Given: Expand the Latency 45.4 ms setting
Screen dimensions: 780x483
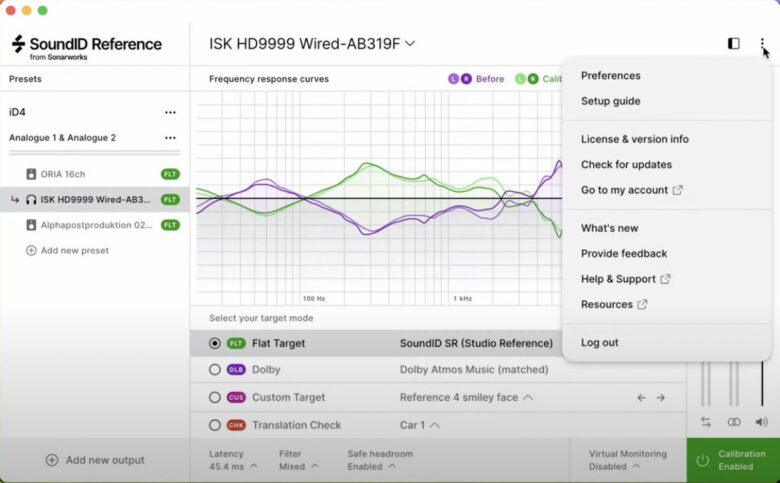Looking at the screenshot, I should pyautogui.click(x=234, y=460).
